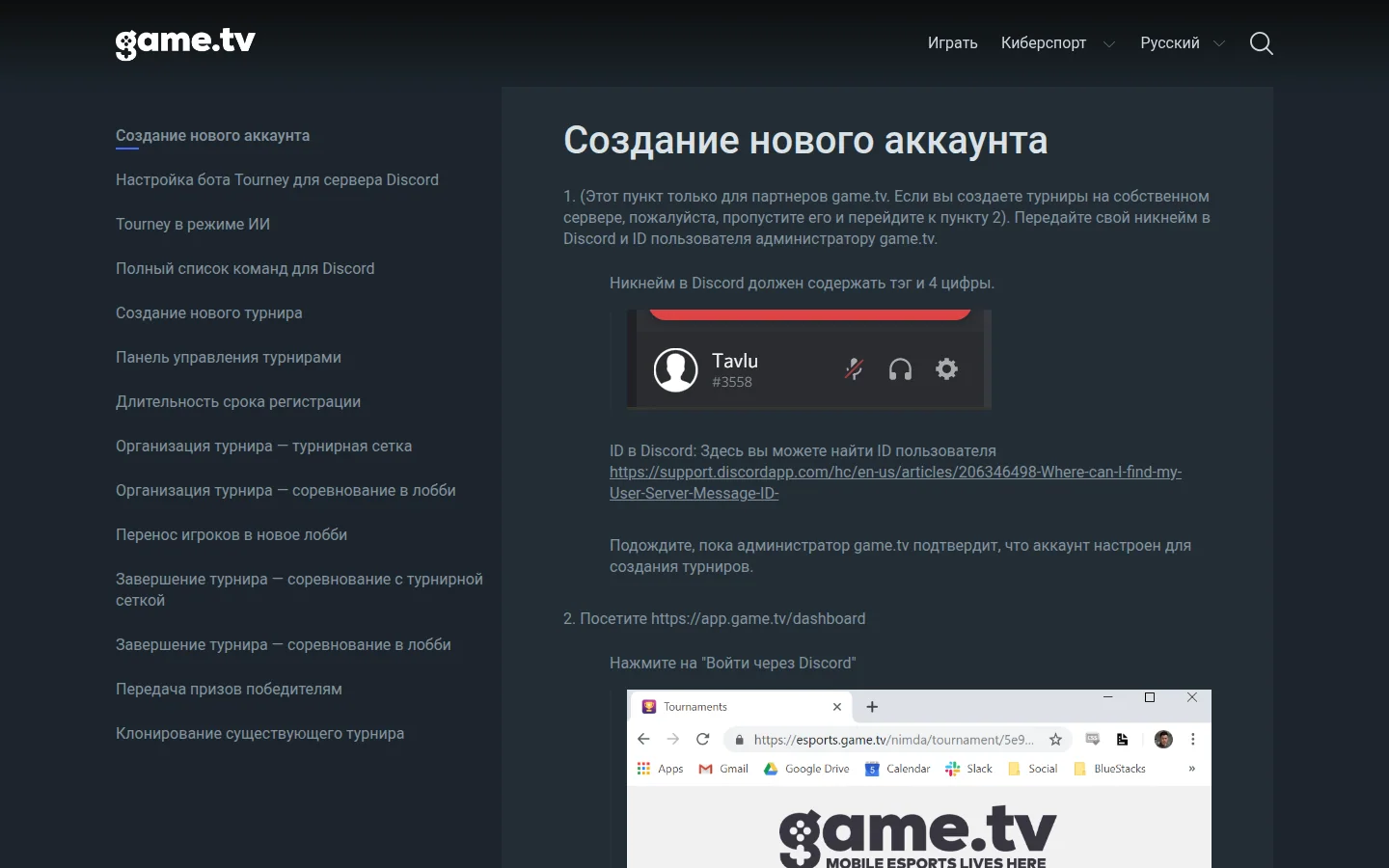Click the new tab plus in browser image
The image size is (1389, 868).
click(872, 707)
